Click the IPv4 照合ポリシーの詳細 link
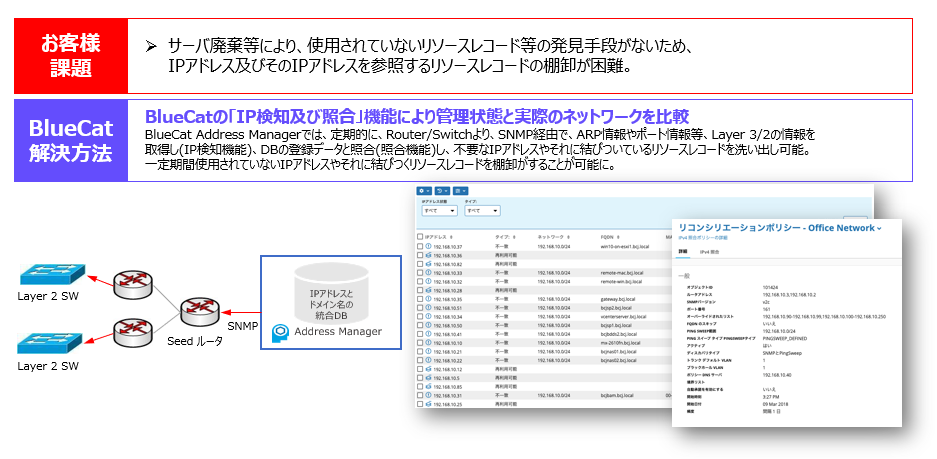This screenshot has width=937, height=459. pyautogui.click(x=705, y=239)
